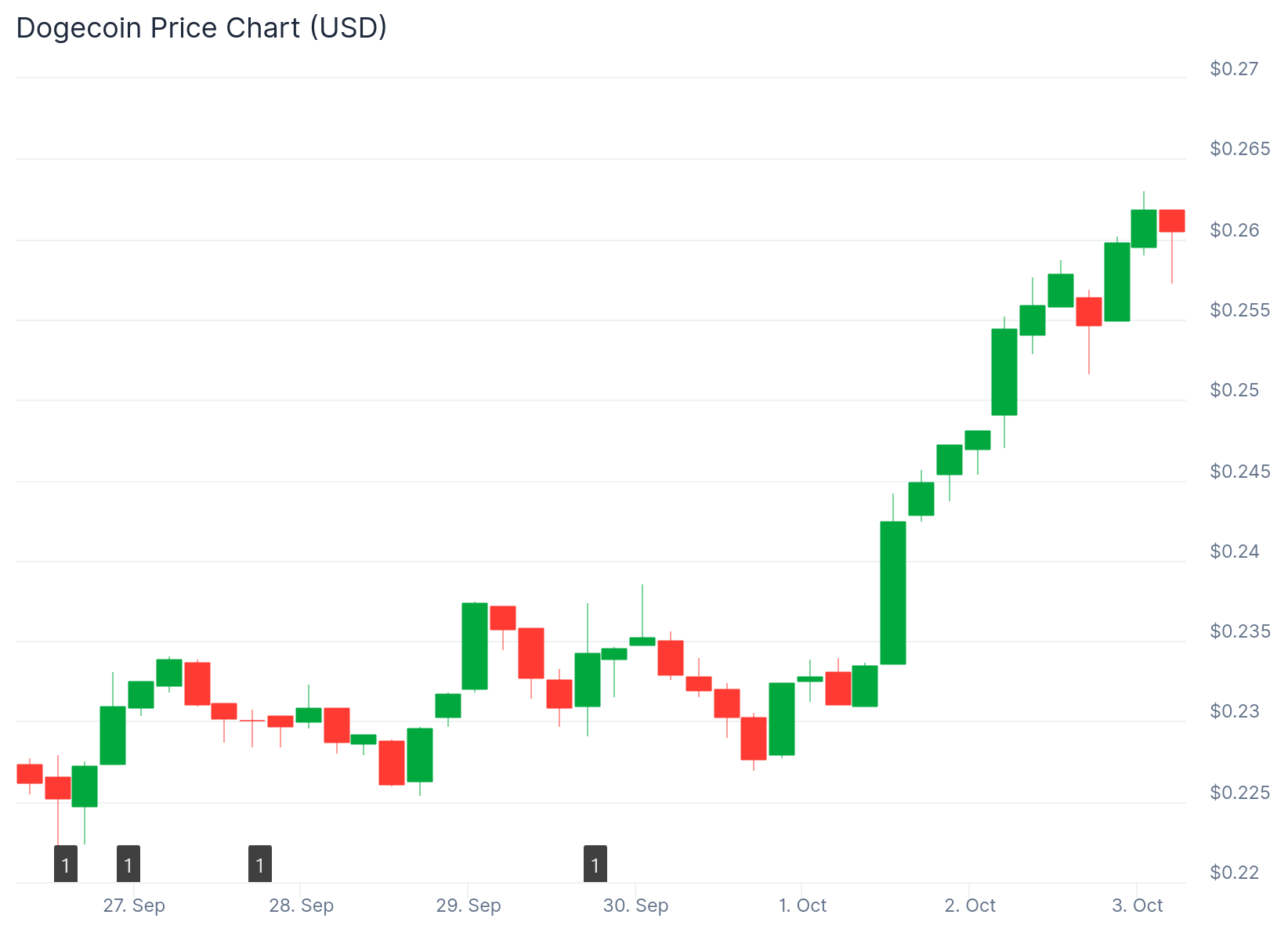This screenshot has height=940, width=1288.
Task: Select the last red candle on 3. Oct
Action: [x=1172, y=221]
